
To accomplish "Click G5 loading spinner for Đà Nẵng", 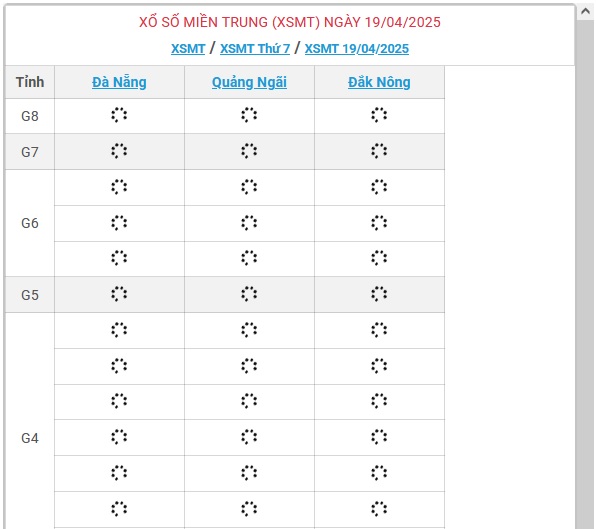I will coord(119,294).
